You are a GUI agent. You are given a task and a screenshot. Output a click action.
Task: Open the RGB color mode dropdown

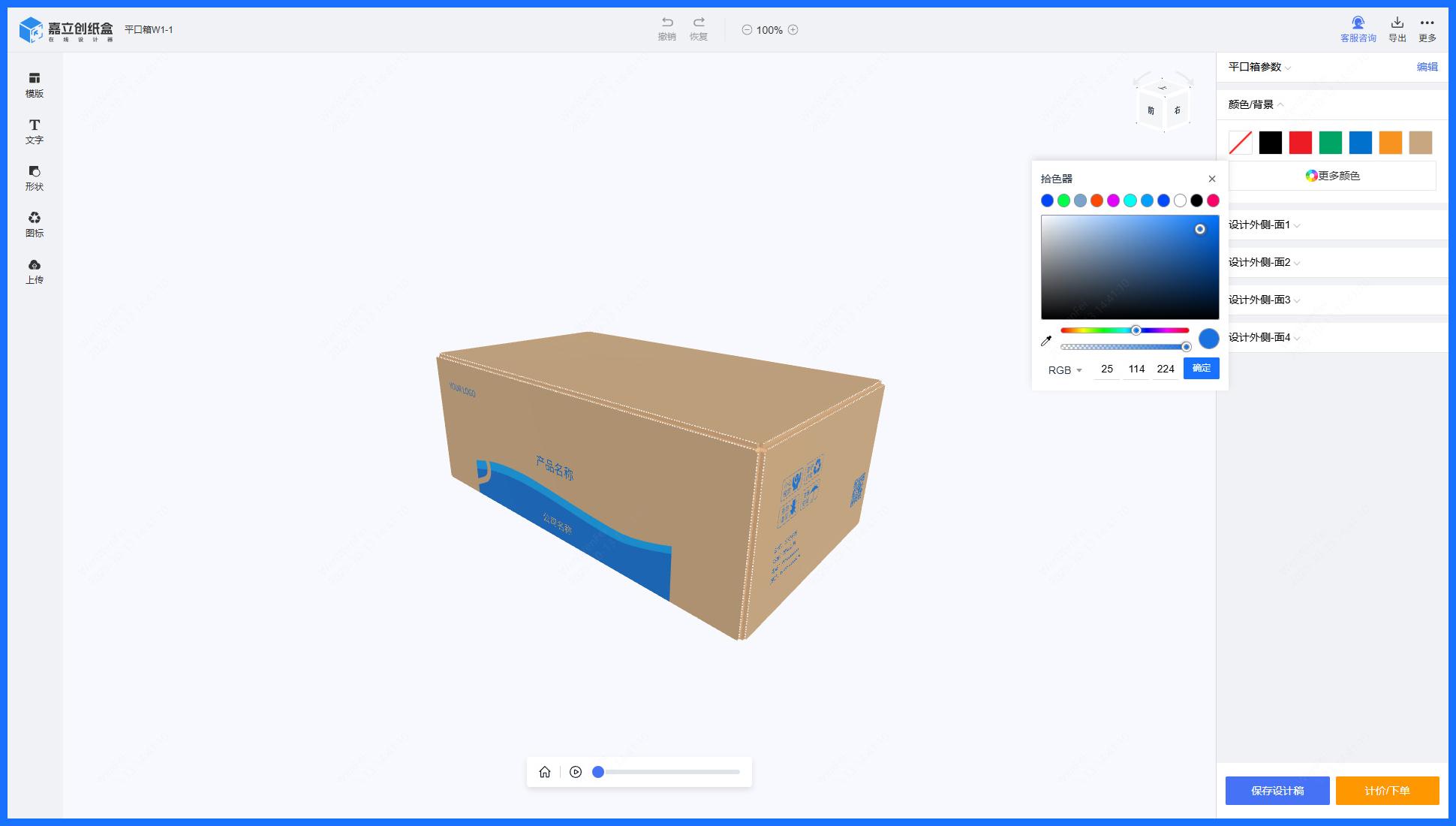coord(1064,370)
